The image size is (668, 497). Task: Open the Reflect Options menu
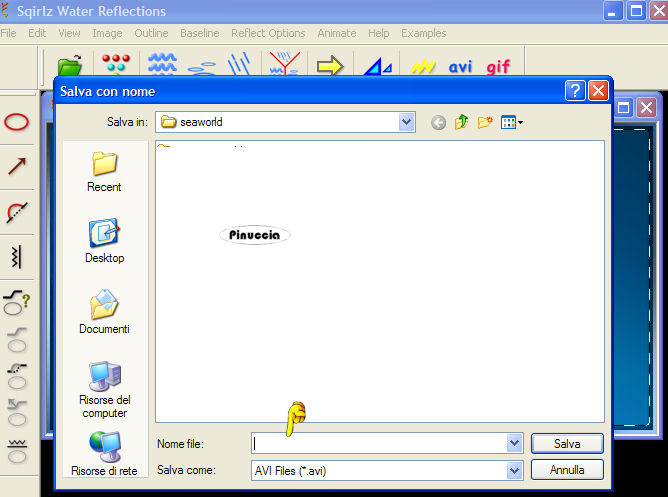[x=268, y=33]
